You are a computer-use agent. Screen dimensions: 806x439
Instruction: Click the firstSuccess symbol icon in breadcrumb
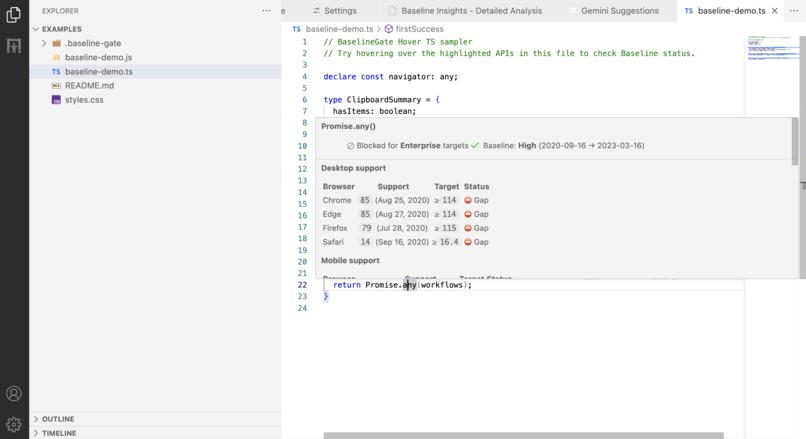click(389, 29)
